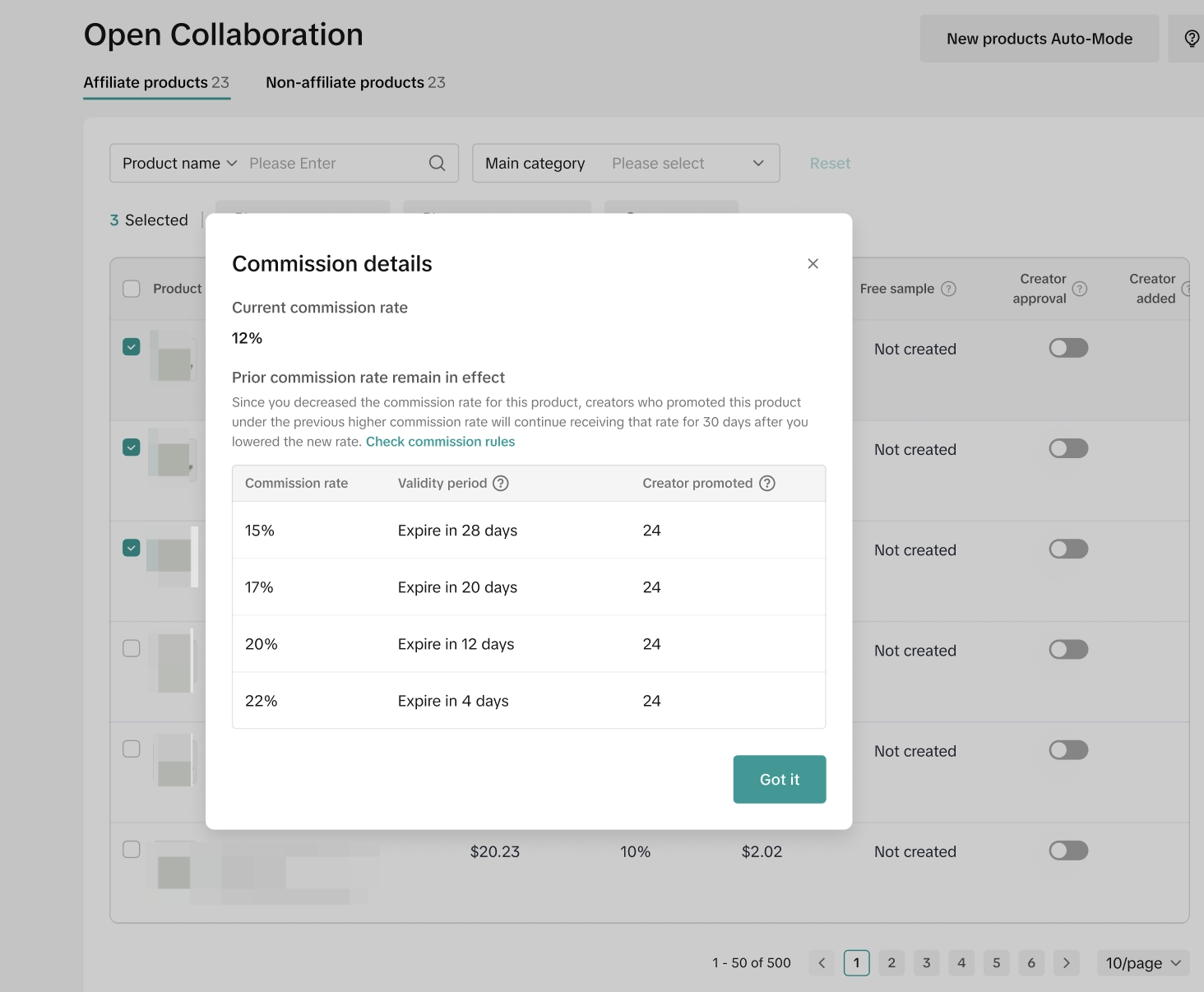Toggle the select-all Product checkbox
Viewport: 1204px width, 992px height.
(132, 289)
